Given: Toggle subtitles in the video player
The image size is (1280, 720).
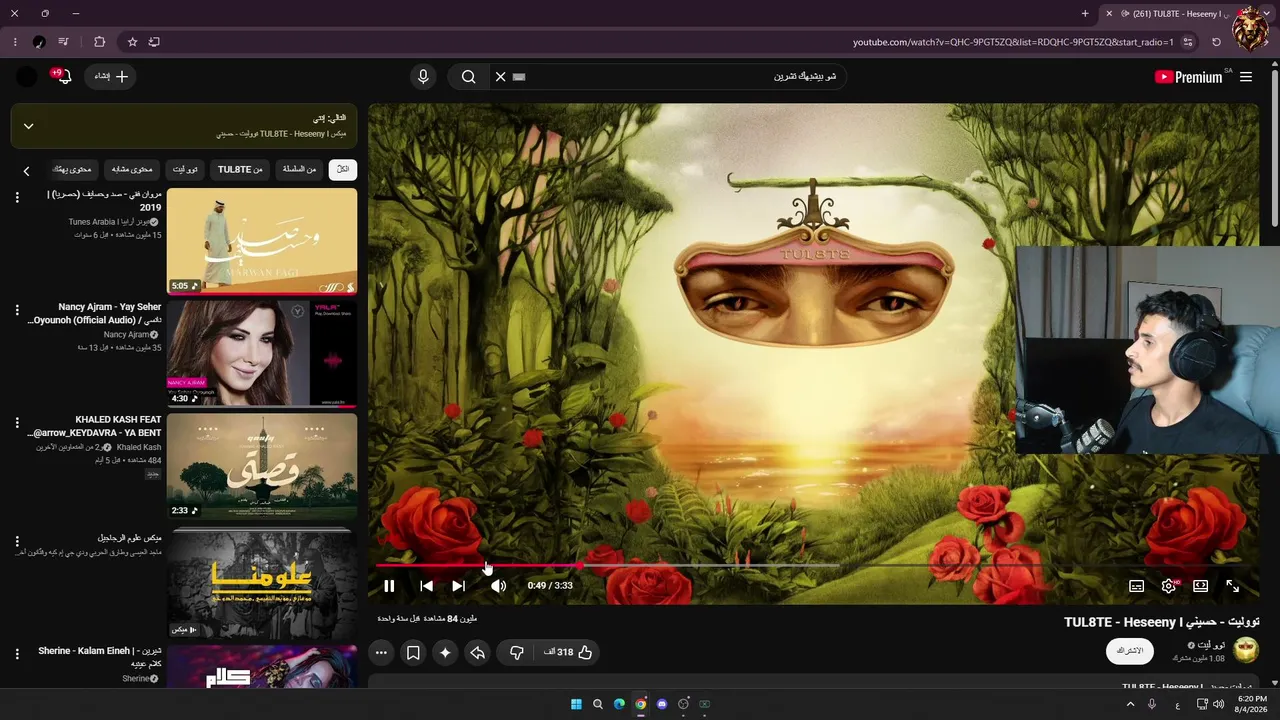Looking at the screenshot, I should tap(1136, 586).
